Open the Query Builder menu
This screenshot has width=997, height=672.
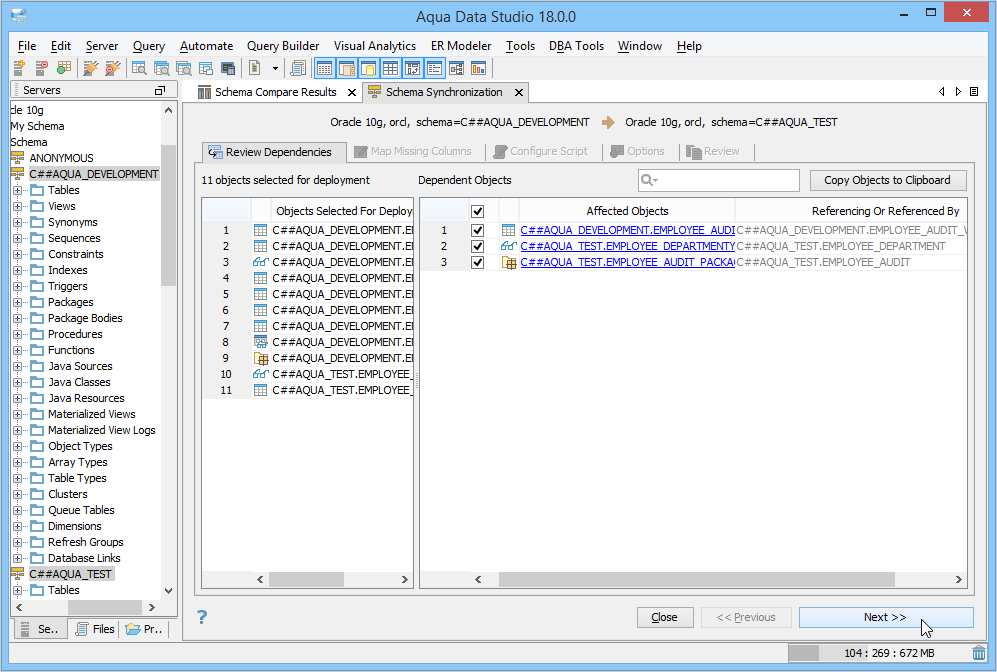click(283, 46)
